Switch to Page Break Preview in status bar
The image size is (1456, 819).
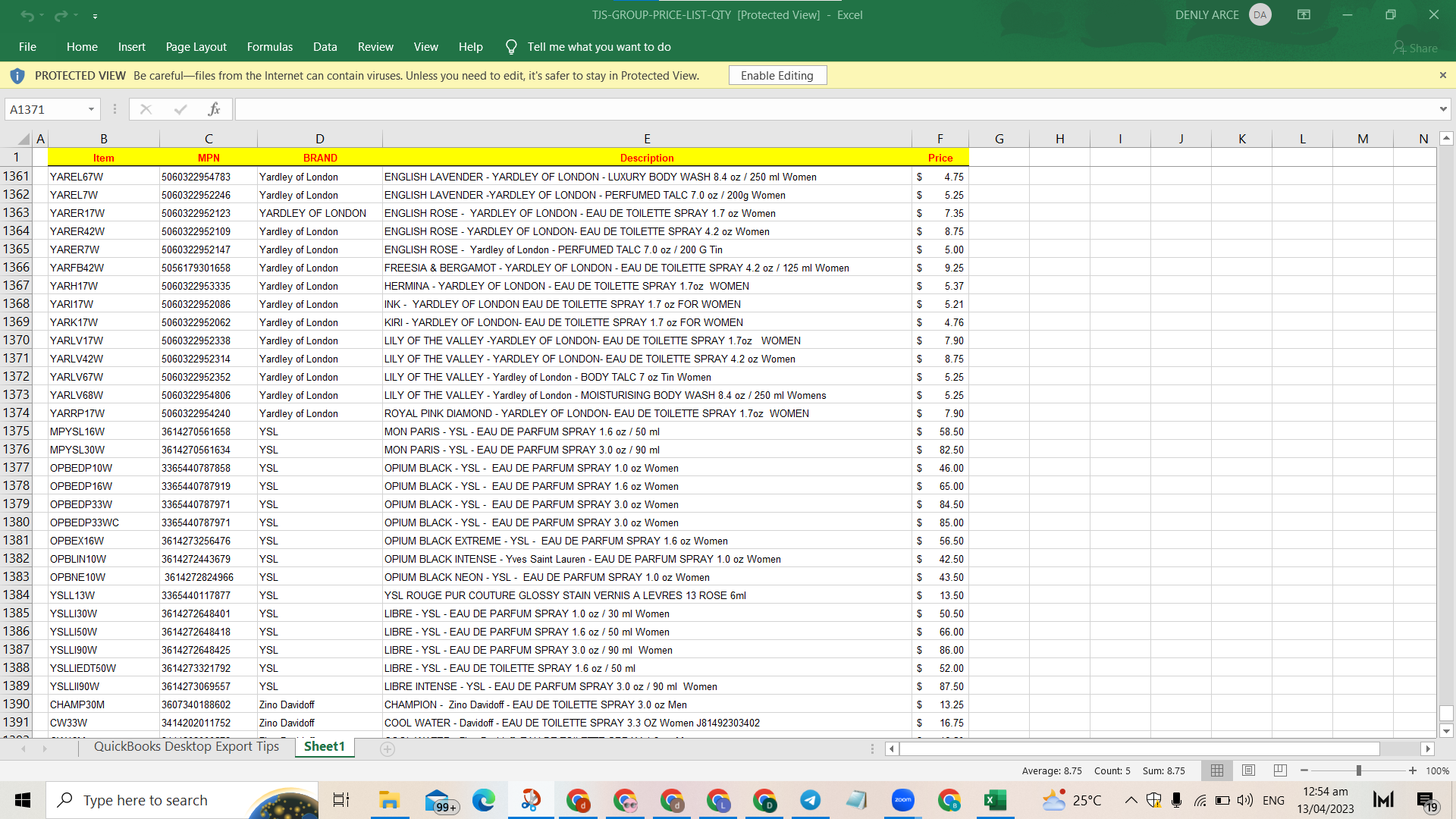click(1280, 770)
